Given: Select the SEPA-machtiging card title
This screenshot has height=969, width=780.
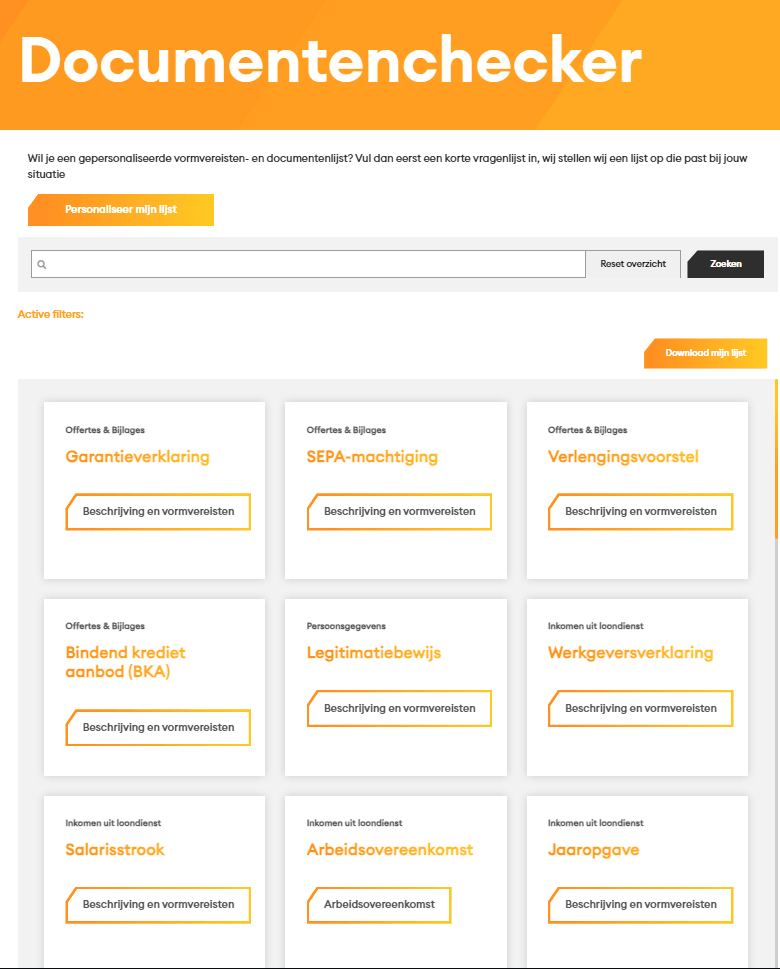Looking at the screenshot, I should point(372,457).
